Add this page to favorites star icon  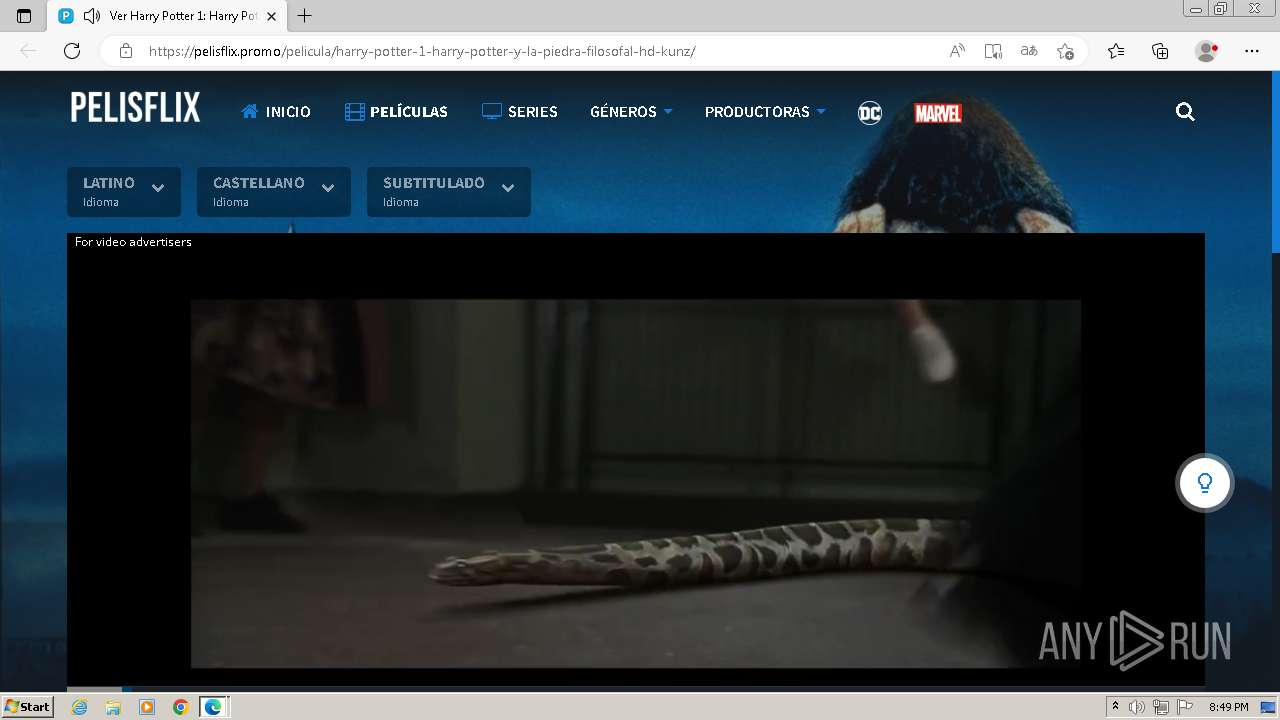point(1065,51)
